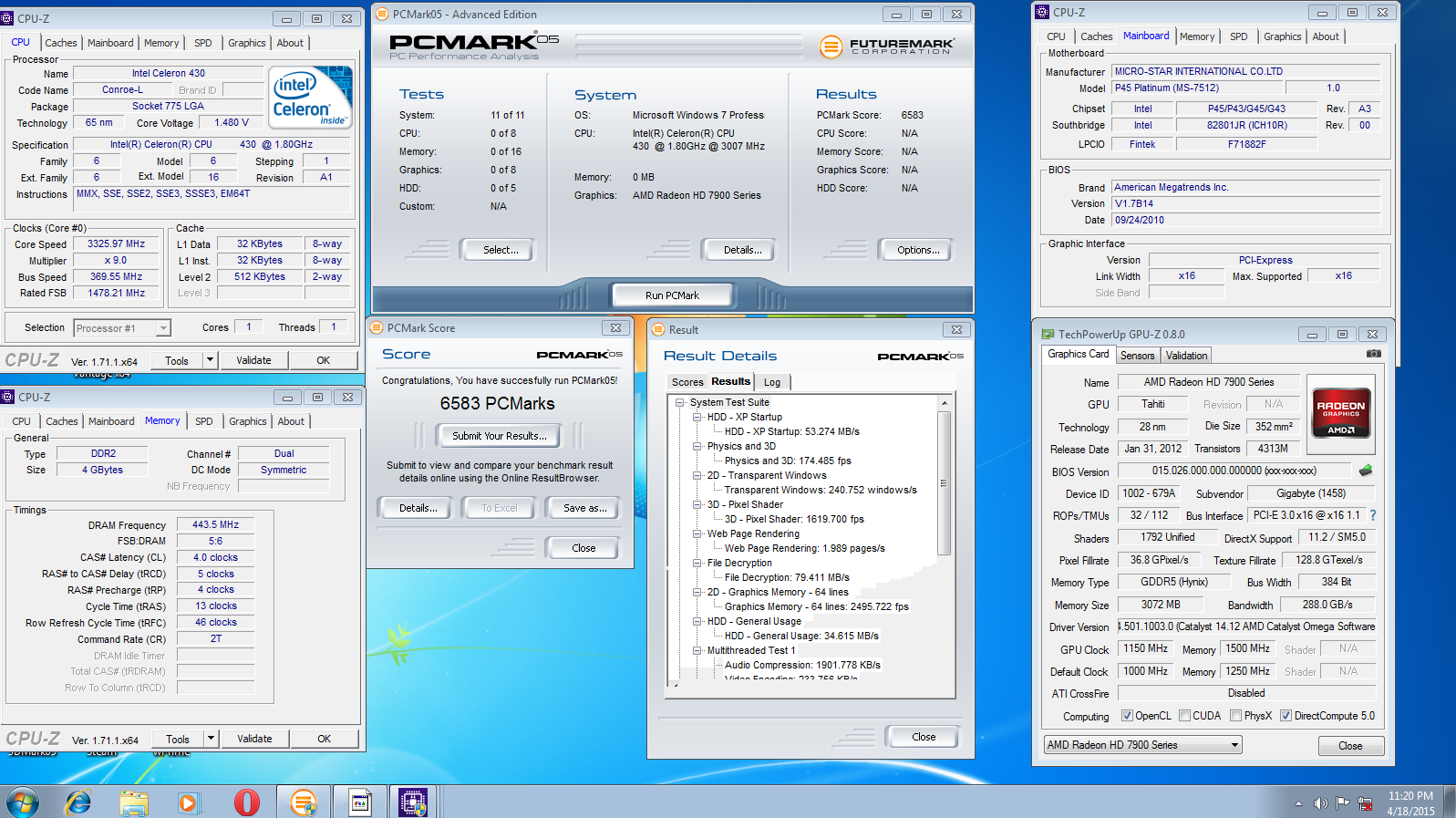Click the Futuremark logo in PCMark05 window
The width and height of the screenshot is (1456, 818).
pyautogui.click(x=887, y=46)
